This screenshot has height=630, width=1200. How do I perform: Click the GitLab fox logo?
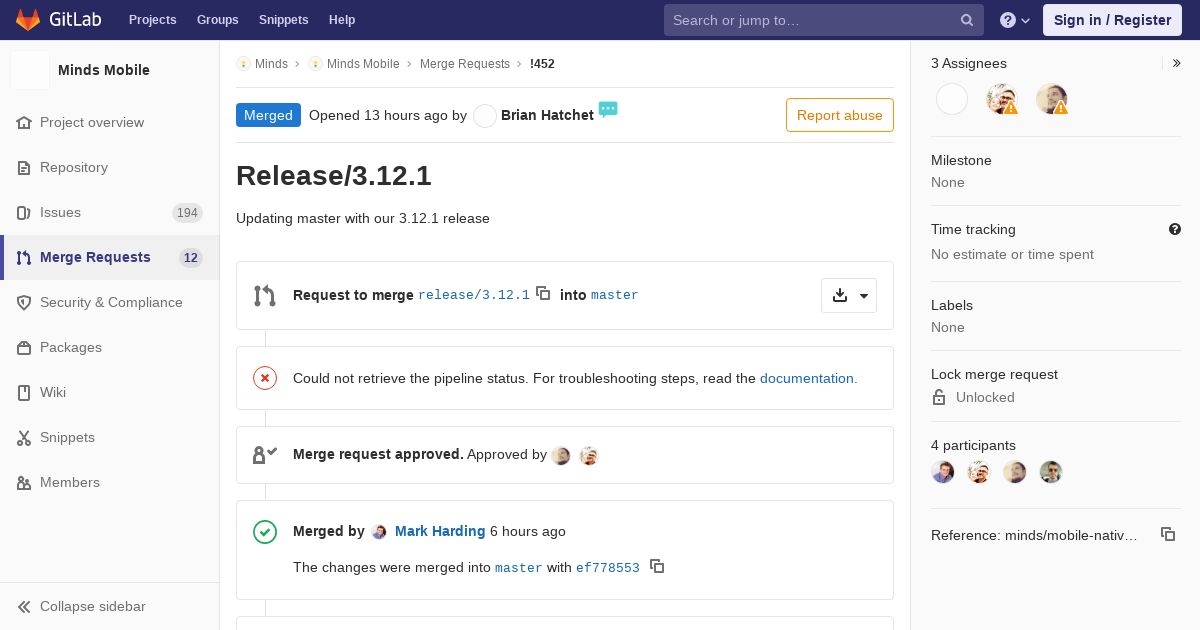pyautogui.click(x=28, y=20)
